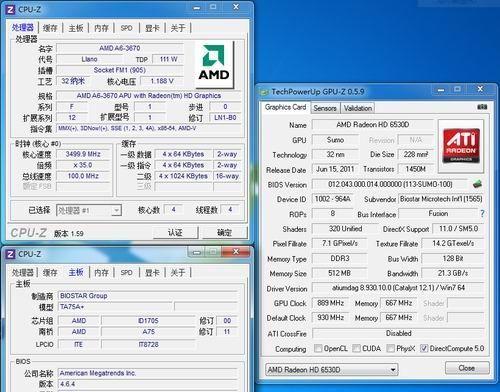
Task: Switch to SPD tab in bottom CPU-Z window
Action: 127,273
